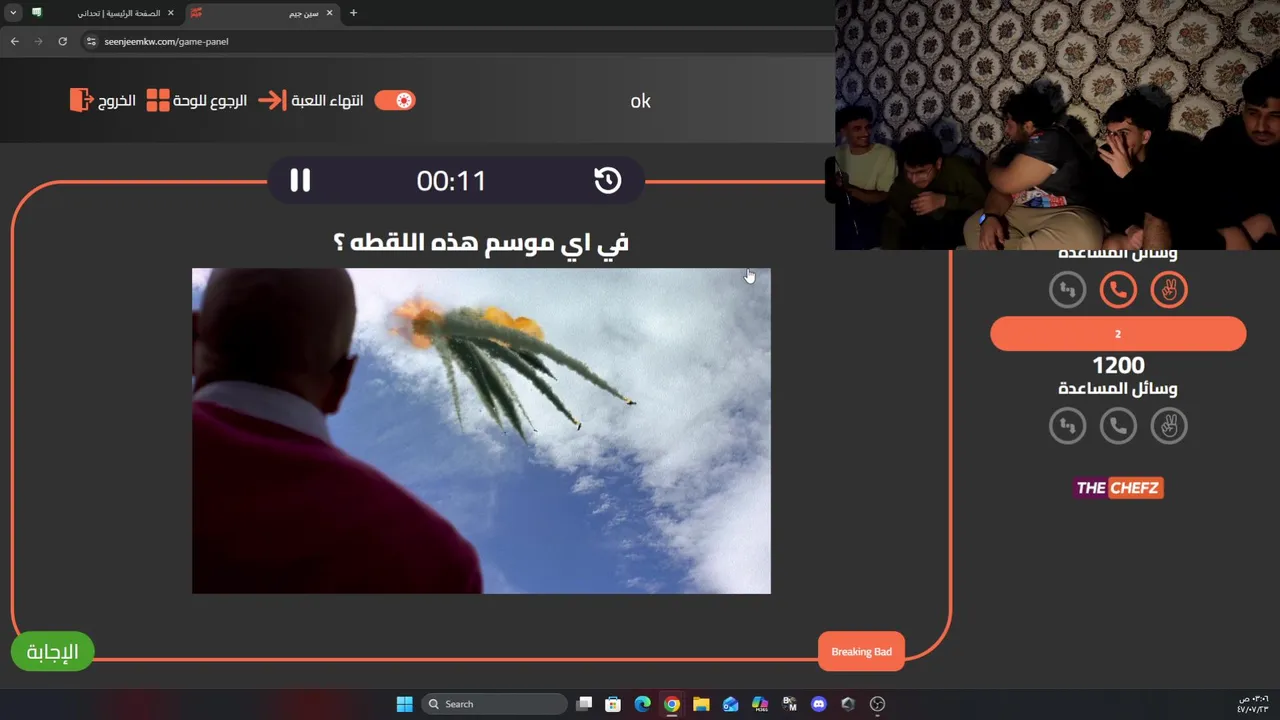Click انتهاء اللعبة to end the game
This screenshot has height=720, width=1280.
pyautogui.click(x=327, y=101)
